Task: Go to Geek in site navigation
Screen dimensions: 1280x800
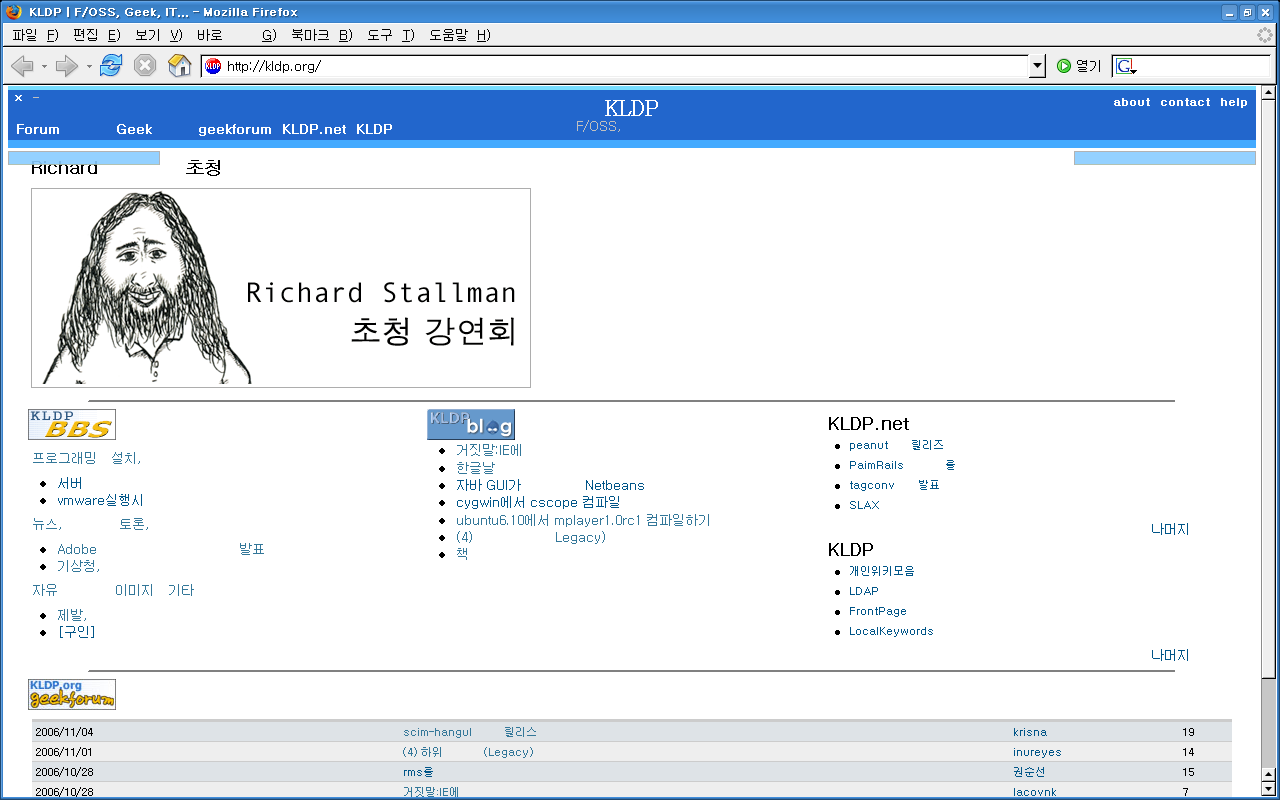Action: (x=134, y=129)
